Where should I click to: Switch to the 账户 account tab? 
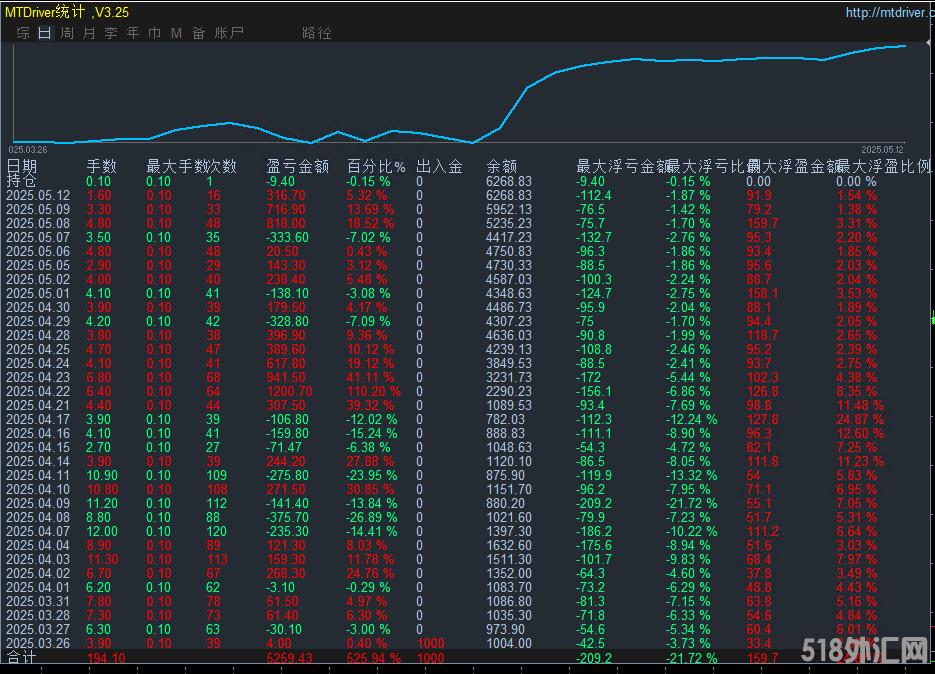(x=229, y=33)
